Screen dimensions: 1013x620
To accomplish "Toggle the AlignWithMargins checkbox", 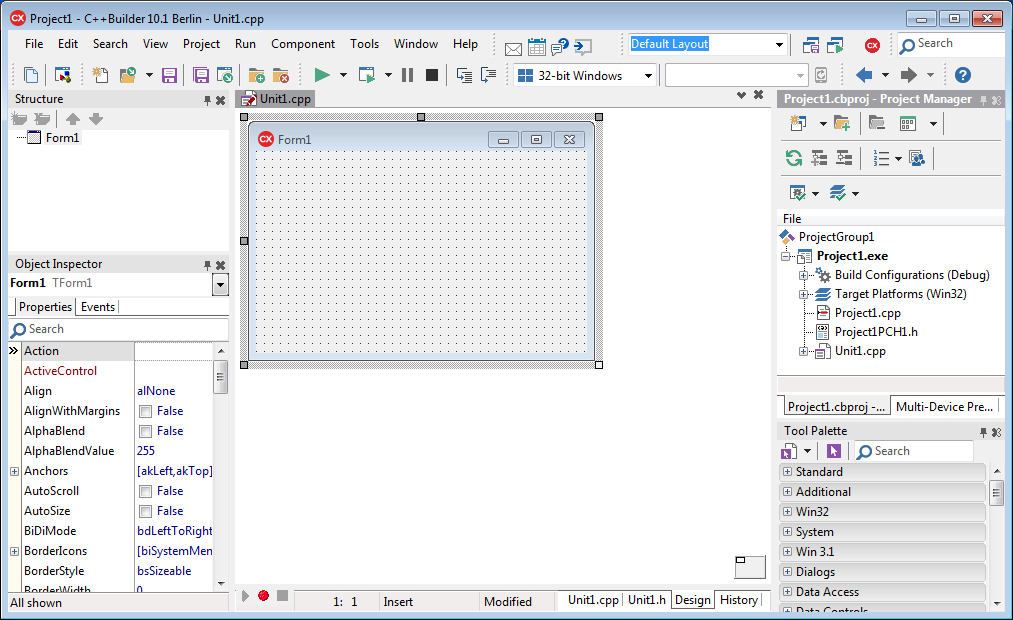I will 146,411.
